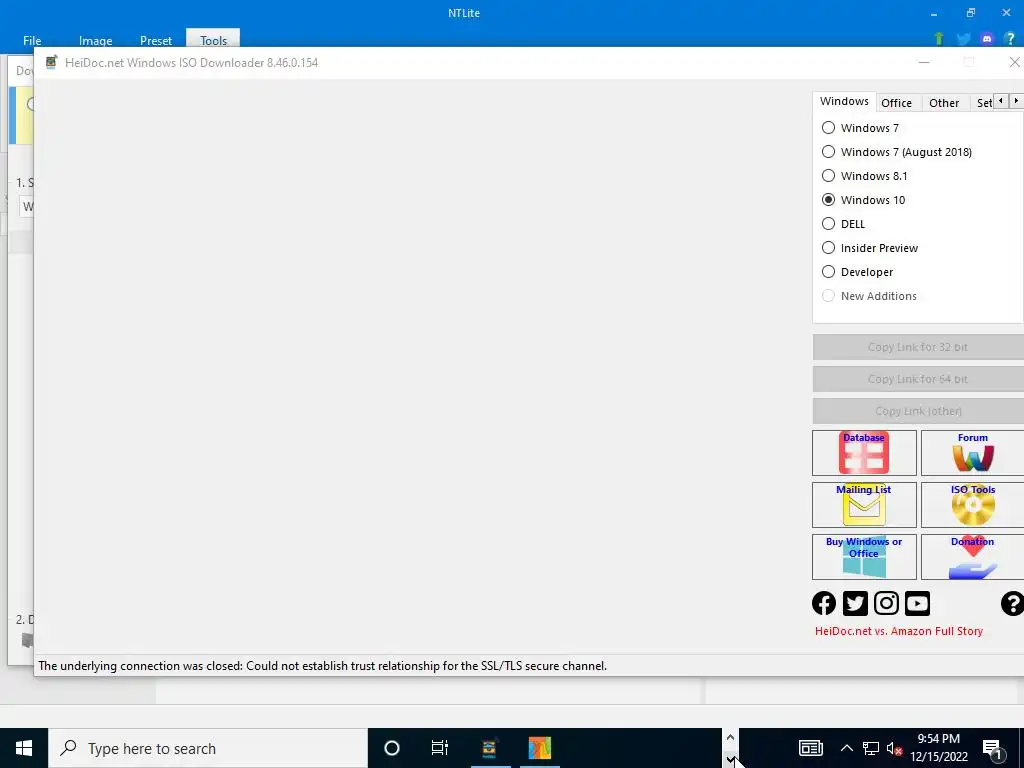Click Copy Link (other) button
Image resolution: width=1024 pixels, height=768 pixels.
tap(918, 411)
